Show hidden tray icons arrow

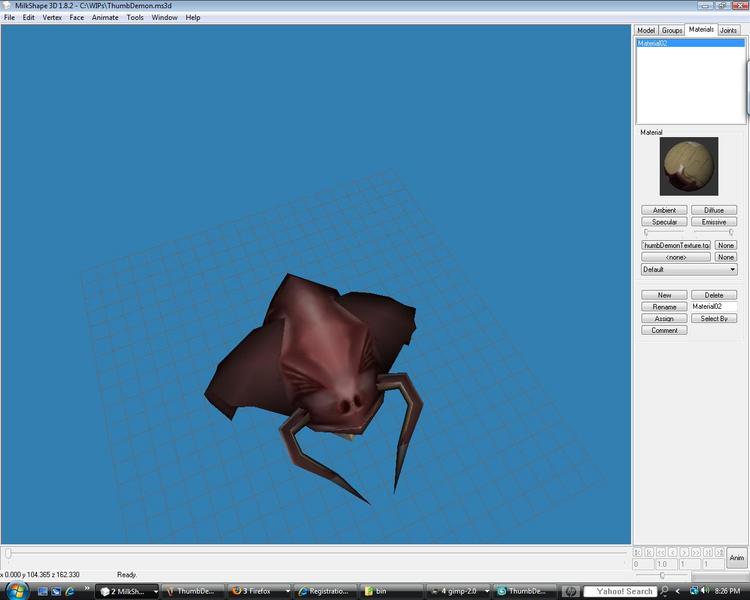[x=678, y=591]
